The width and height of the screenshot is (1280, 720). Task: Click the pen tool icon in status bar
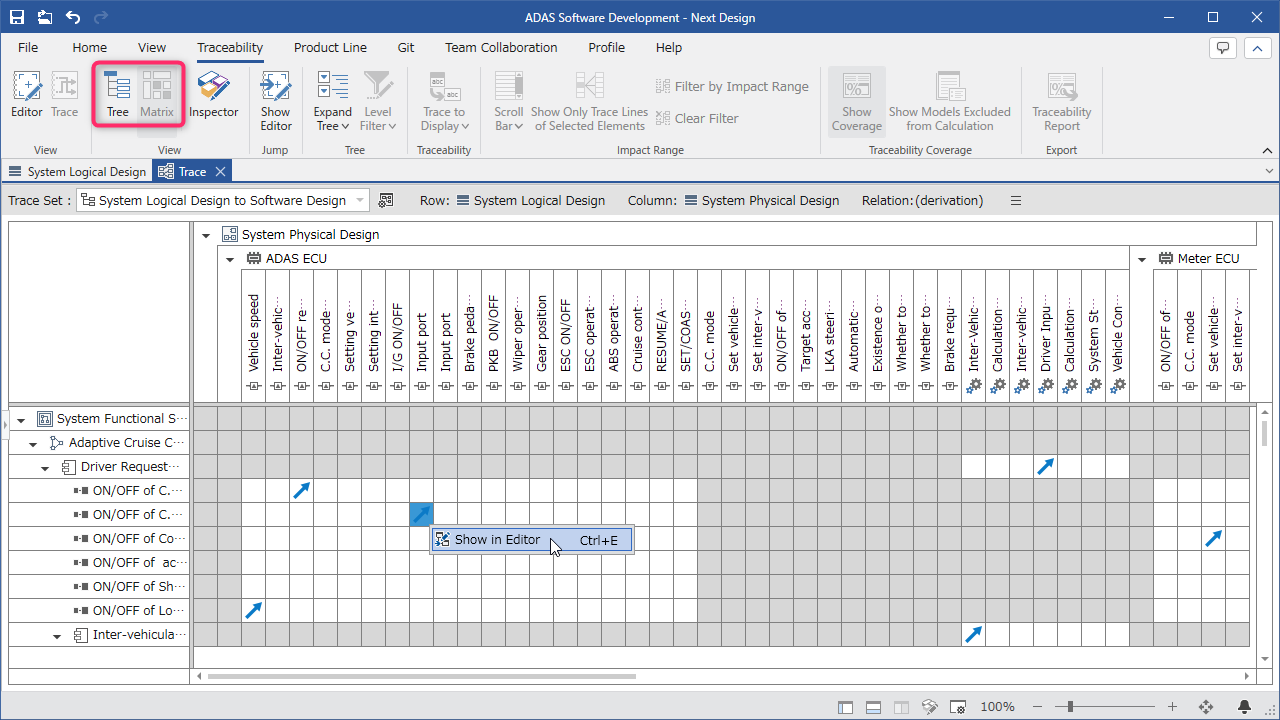click(x=929, y=707)
